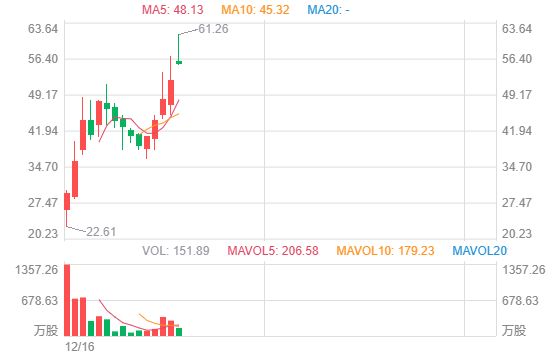This screenshot has width=560, height=360.
Task: Click the right axis 63.64 price label
Action: 517,29
